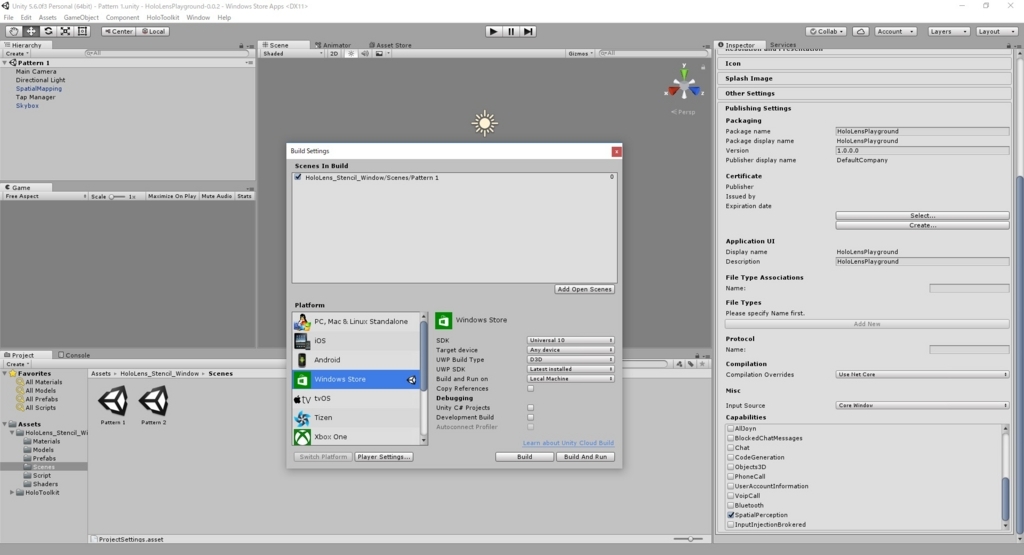Image resolution: width=1024 pixels, height=555 pixels.
Task: Click the scene orientation gizmo
Action: click(x=684, y=86)
